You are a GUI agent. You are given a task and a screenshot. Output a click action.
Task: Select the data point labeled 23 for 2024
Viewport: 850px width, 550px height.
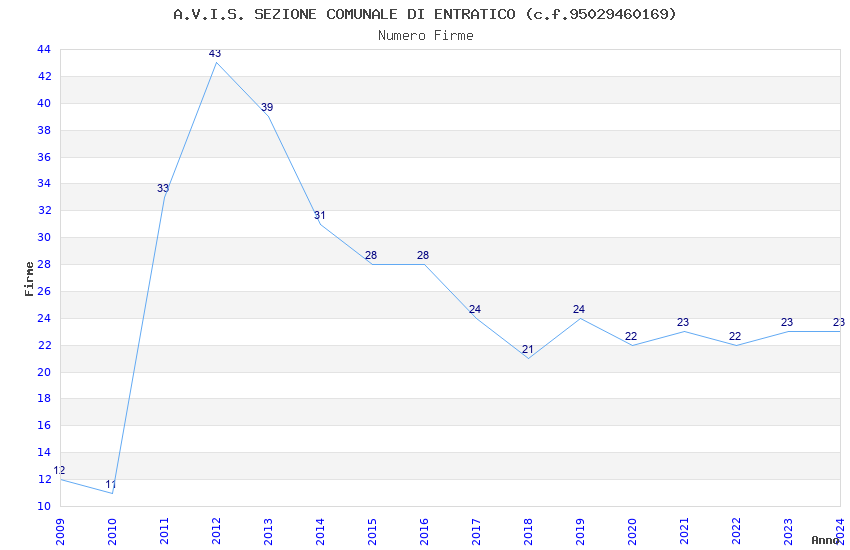pyautogui.click(x=839, y=322)
